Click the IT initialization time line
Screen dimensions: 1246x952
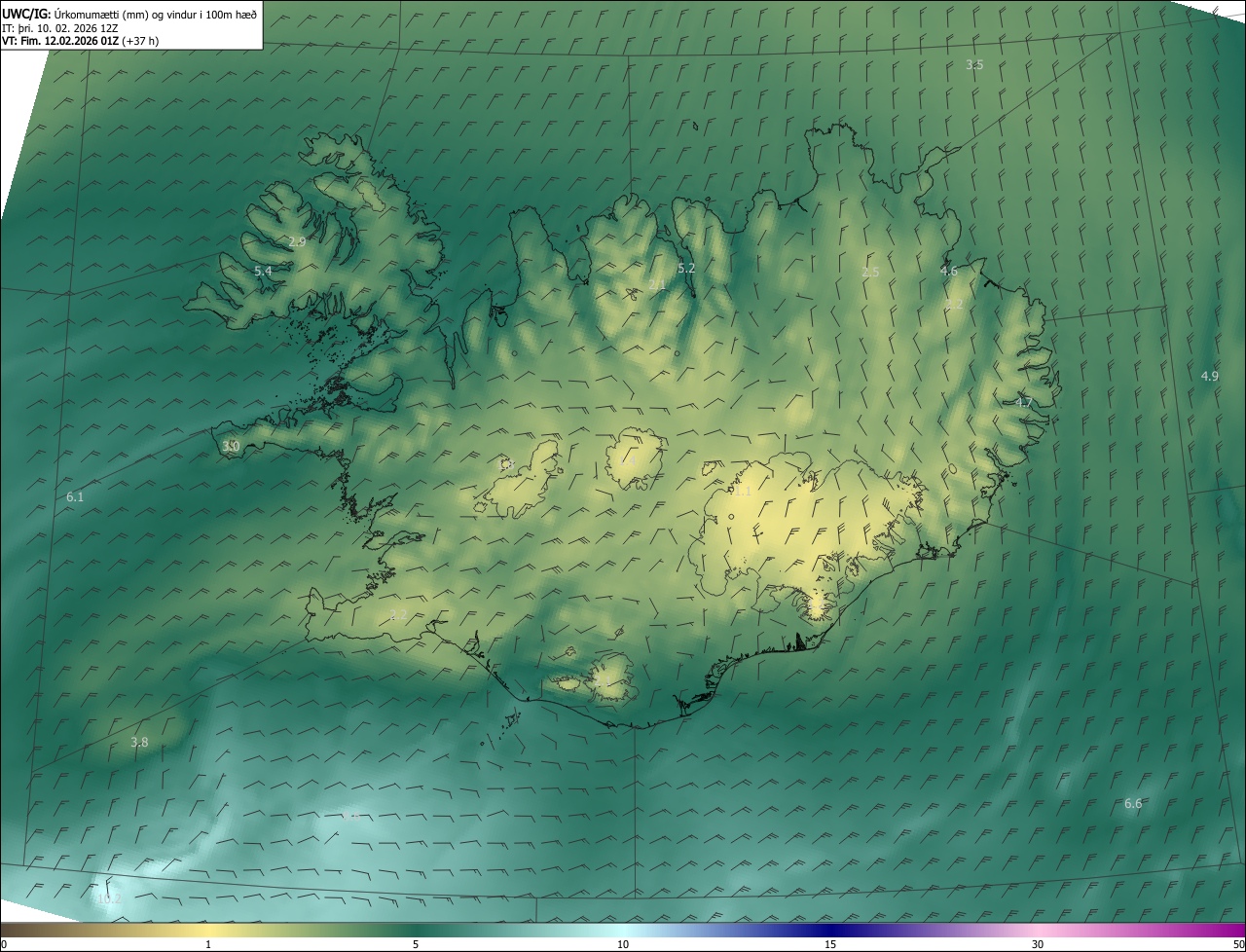58,27
